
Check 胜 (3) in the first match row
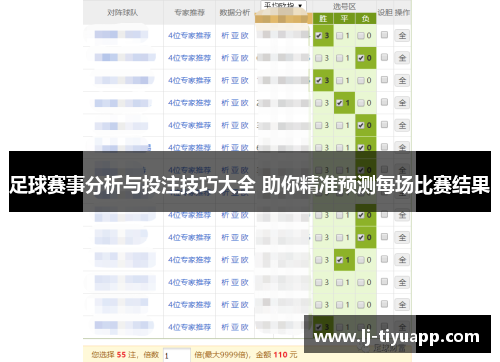pos(319,36)
